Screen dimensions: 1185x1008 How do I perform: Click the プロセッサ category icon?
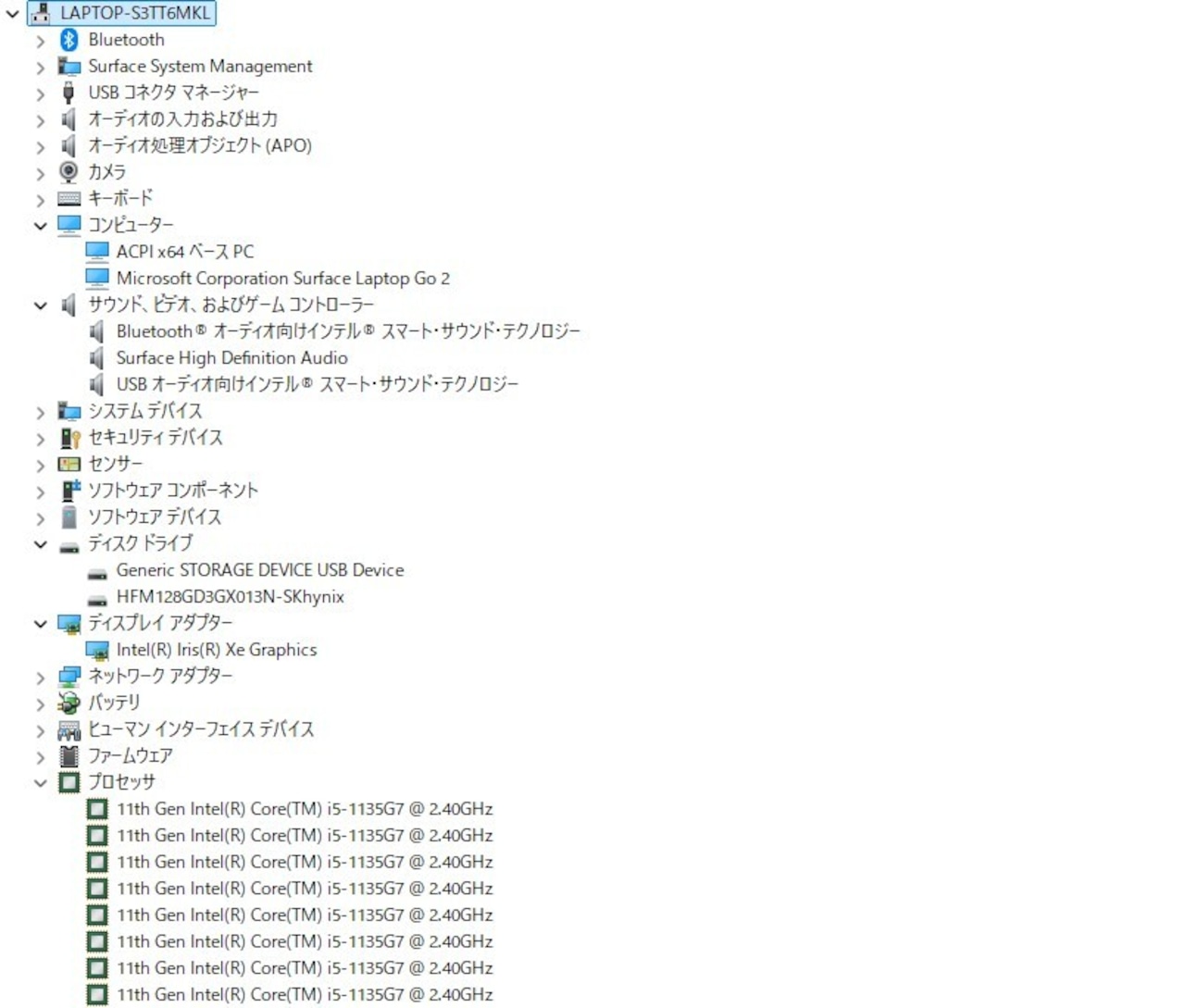[x=69, y=783]
